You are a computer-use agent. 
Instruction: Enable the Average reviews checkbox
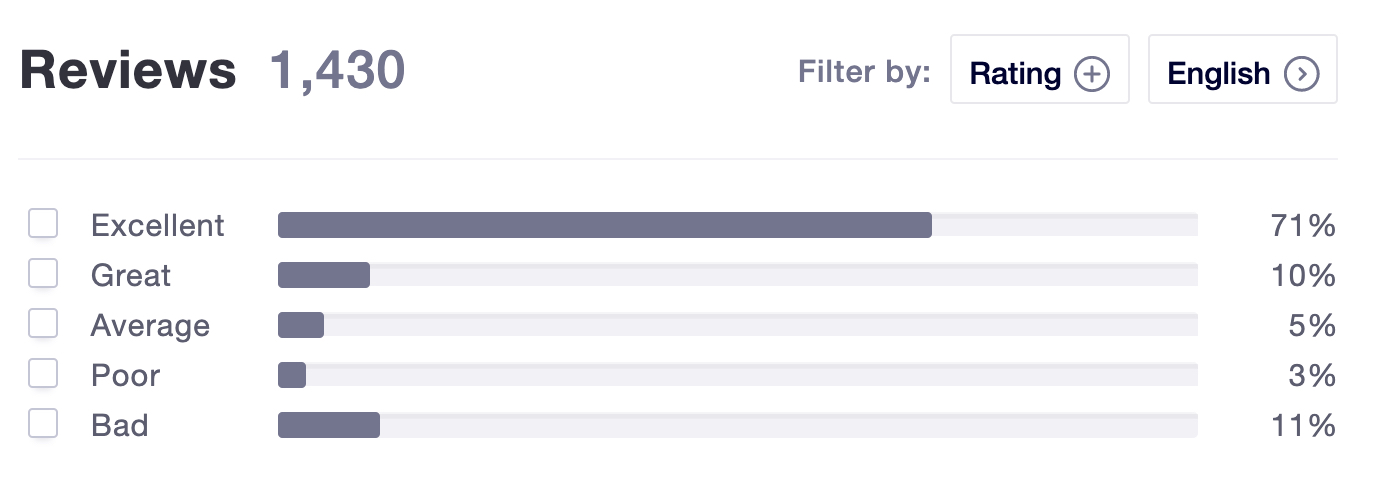[x=43, y=324]
